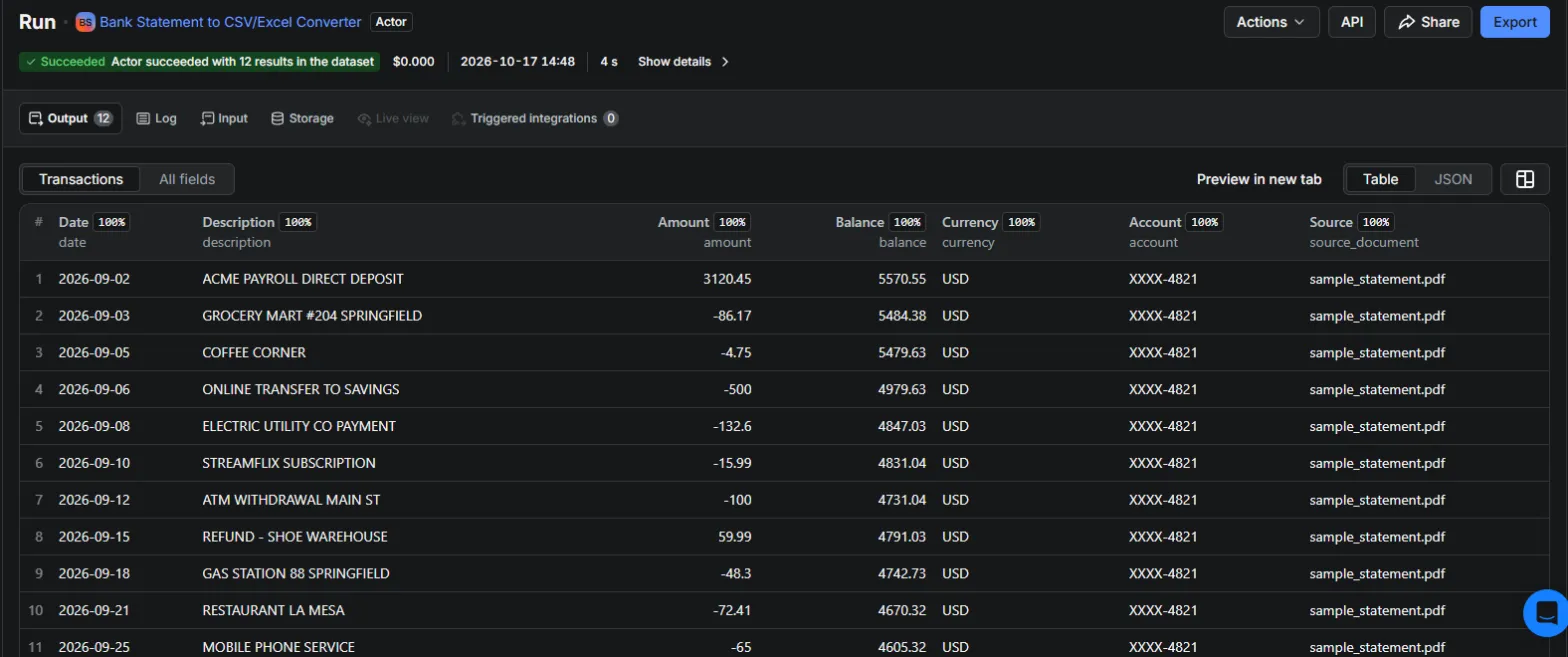Click balance 5570.55 cell

tap(902, 279)
